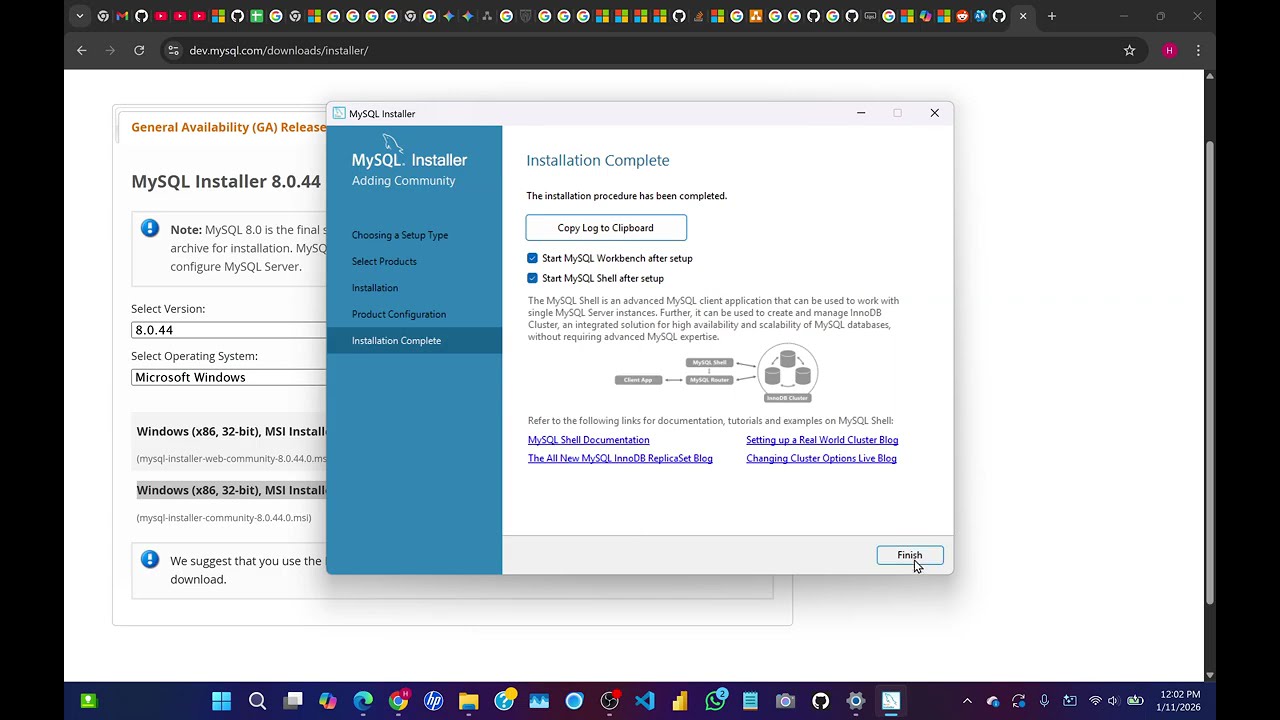Open Changing Cluster Options Live Blog link
This screenshot has height=720, width=1280.
(x=821, y=458)
